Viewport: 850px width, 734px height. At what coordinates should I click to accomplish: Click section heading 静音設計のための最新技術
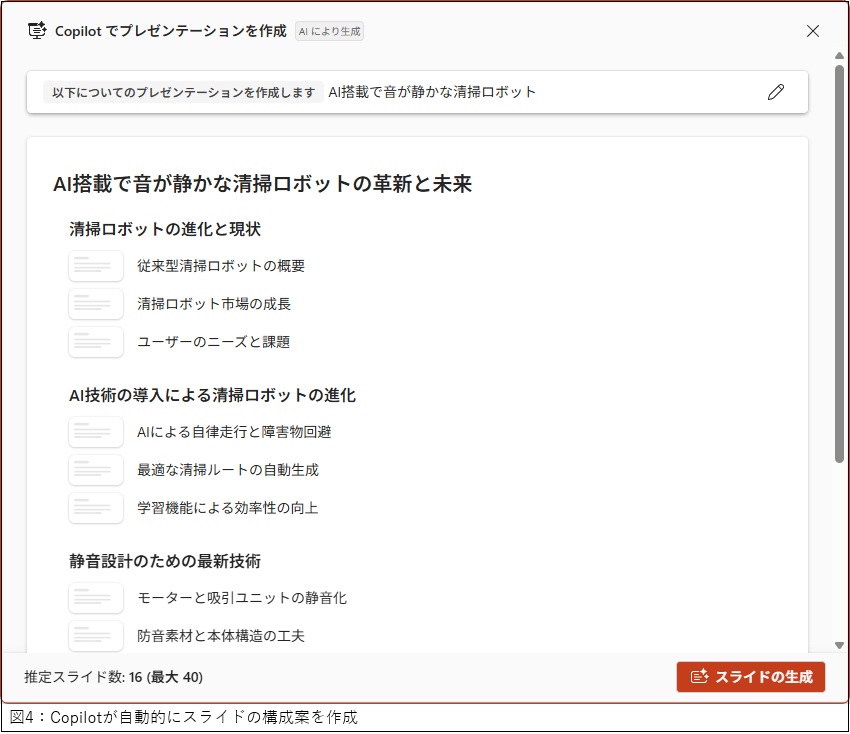[x=165, y=561]
